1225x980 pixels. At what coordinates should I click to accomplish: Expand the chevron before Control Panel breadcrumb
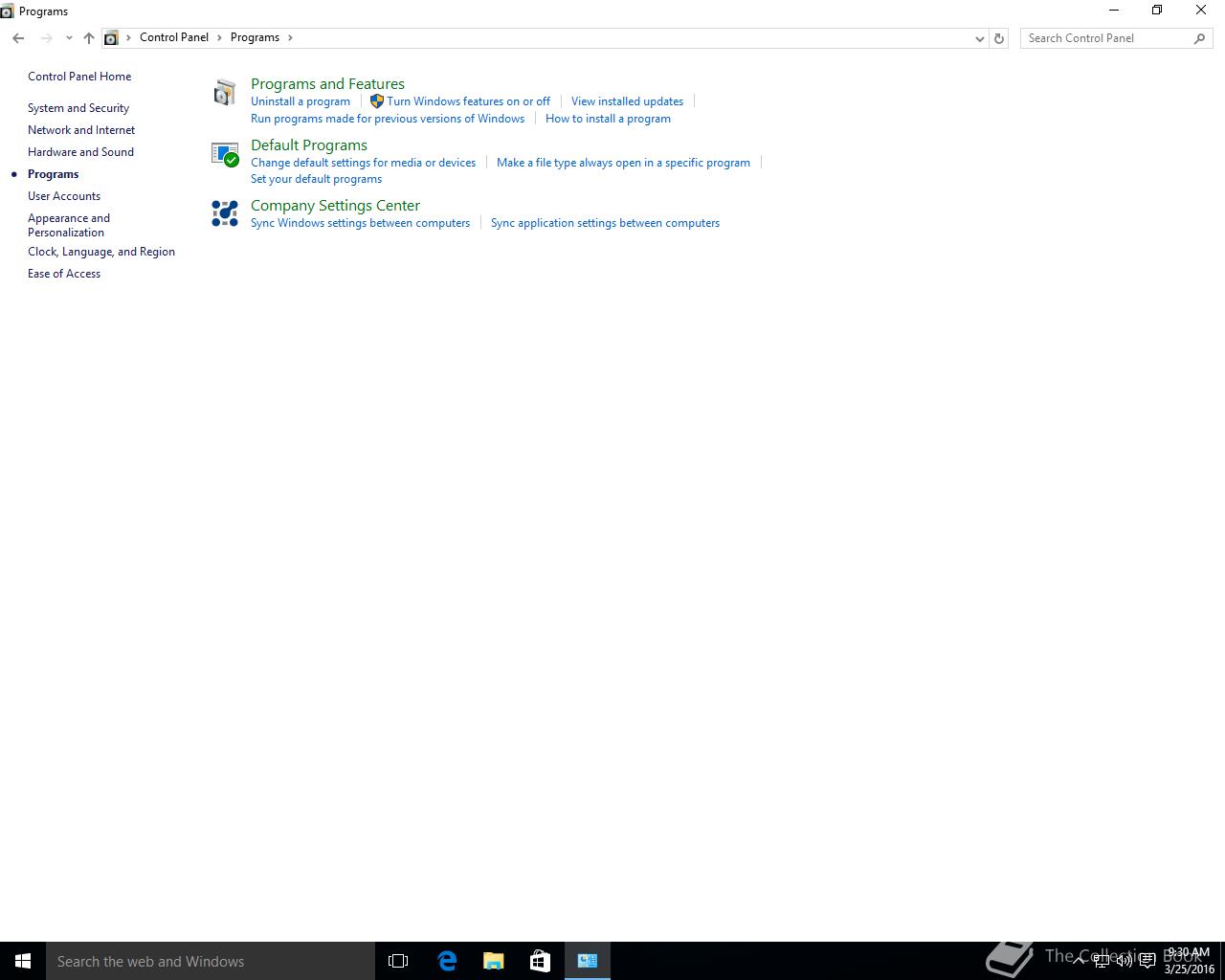128,37
